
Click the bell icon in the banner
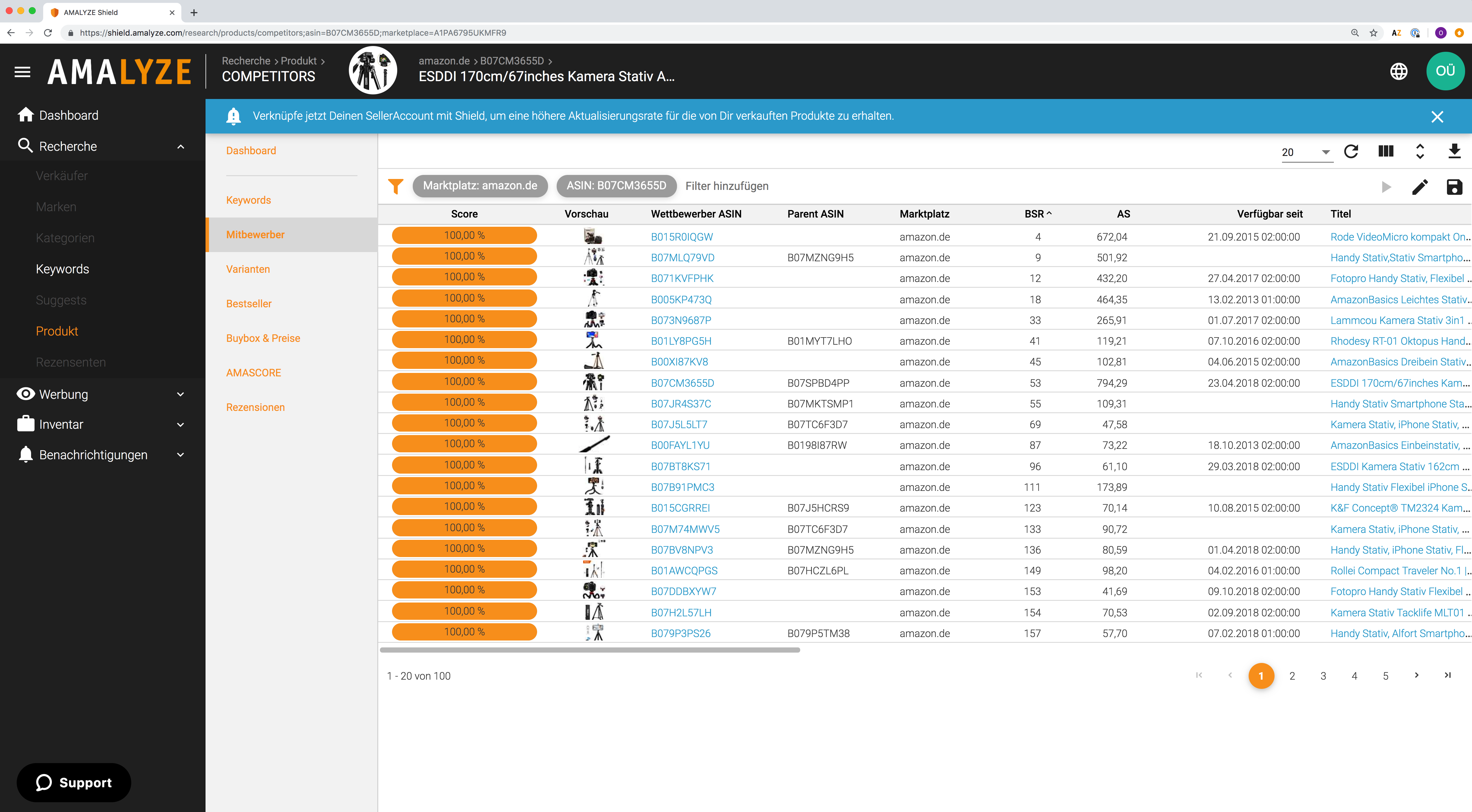[233, 116]
